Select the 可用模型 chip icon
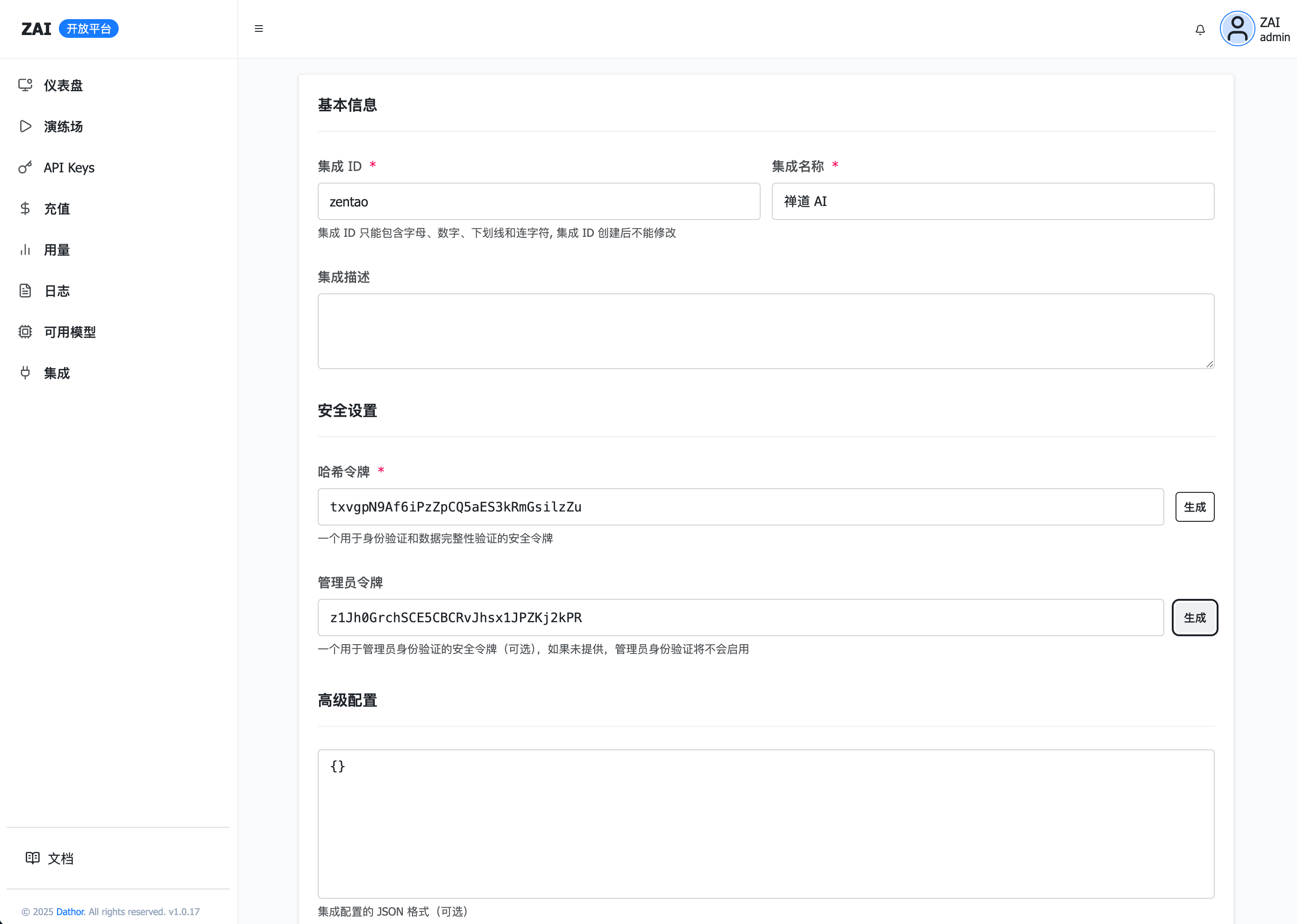 pos(25,332)
